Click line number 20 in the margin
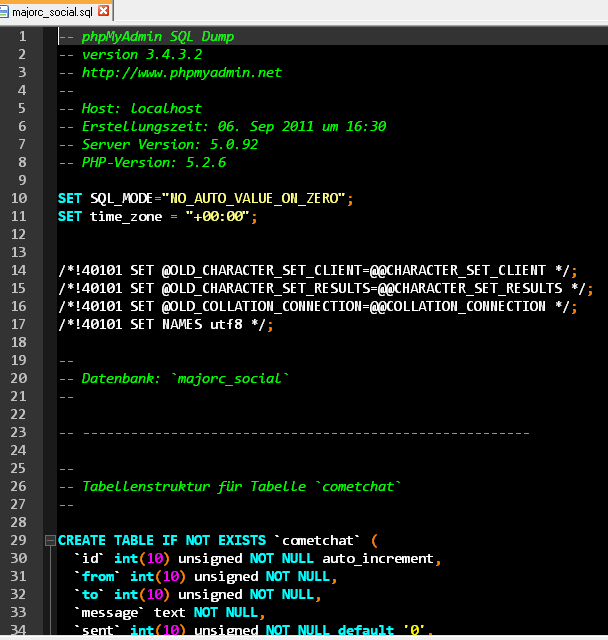Image resolution: width=608 pixels, height=640 pixels. tap(19, 378)
